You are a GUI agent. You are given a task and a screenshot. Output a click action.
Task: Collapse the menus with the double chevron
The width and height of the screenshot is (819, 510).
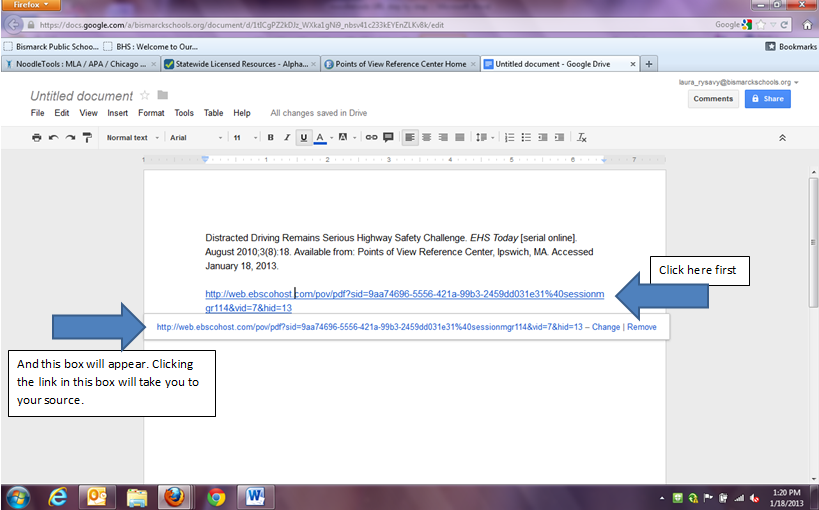pyautogui.click(x=782, y=138)
